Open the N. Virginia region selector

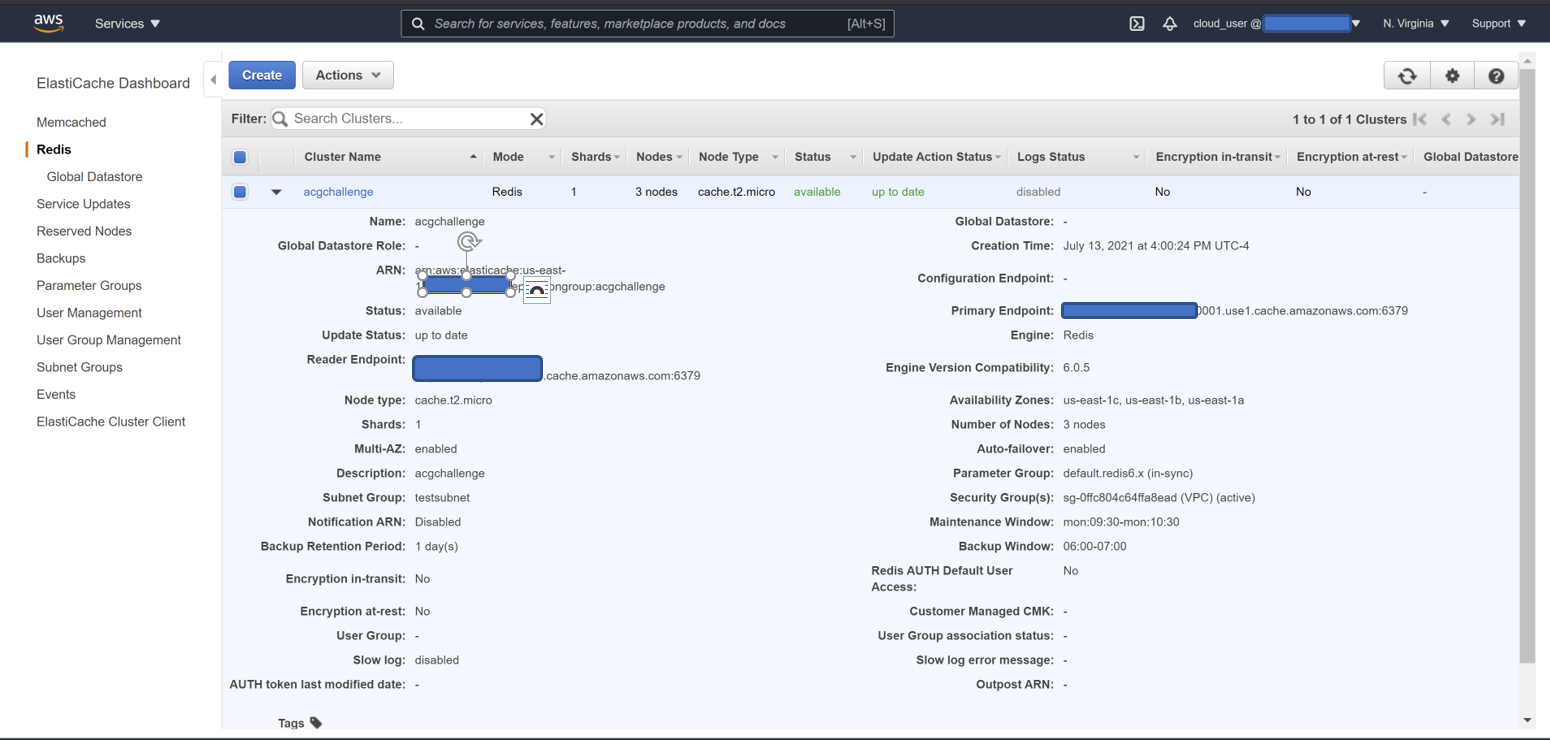pos(1416,23)
